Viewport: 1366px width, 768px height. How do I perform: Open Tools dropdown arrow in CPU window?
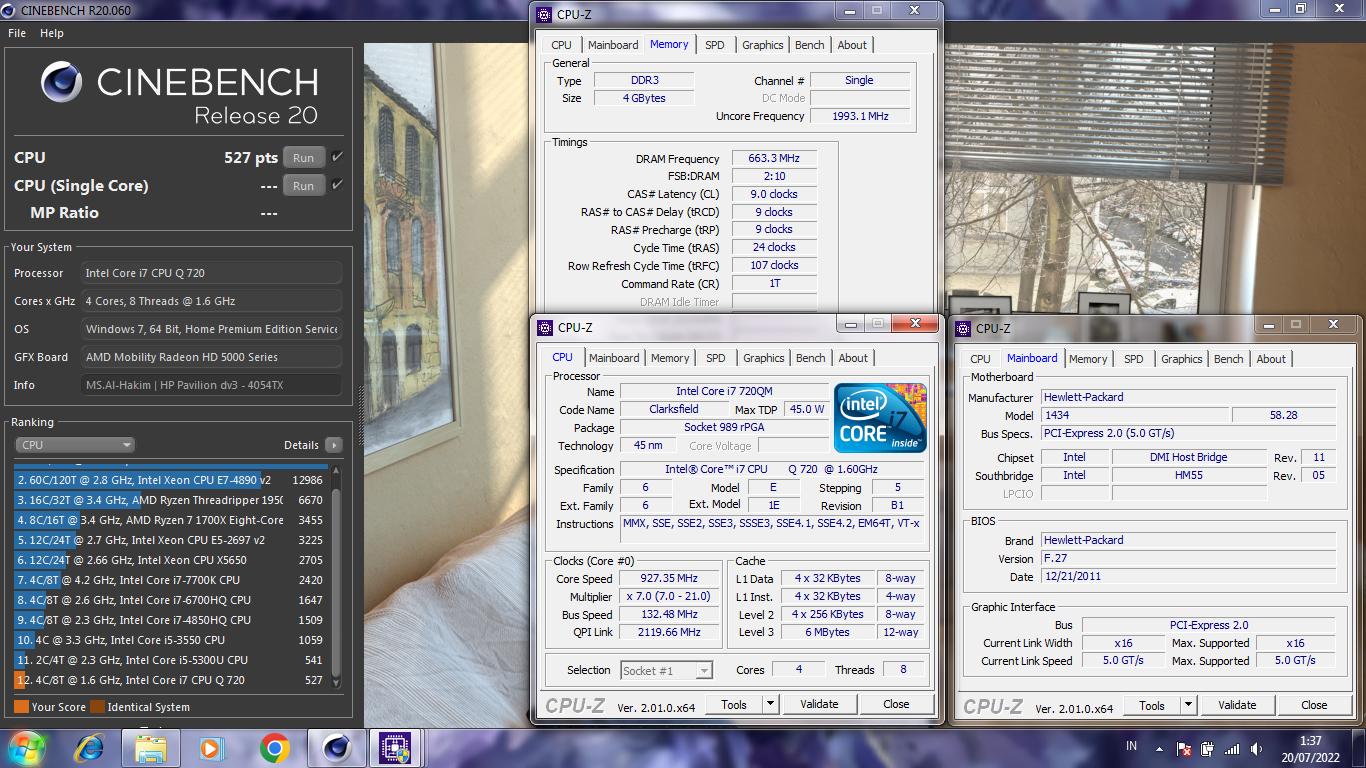click(770, 704)
